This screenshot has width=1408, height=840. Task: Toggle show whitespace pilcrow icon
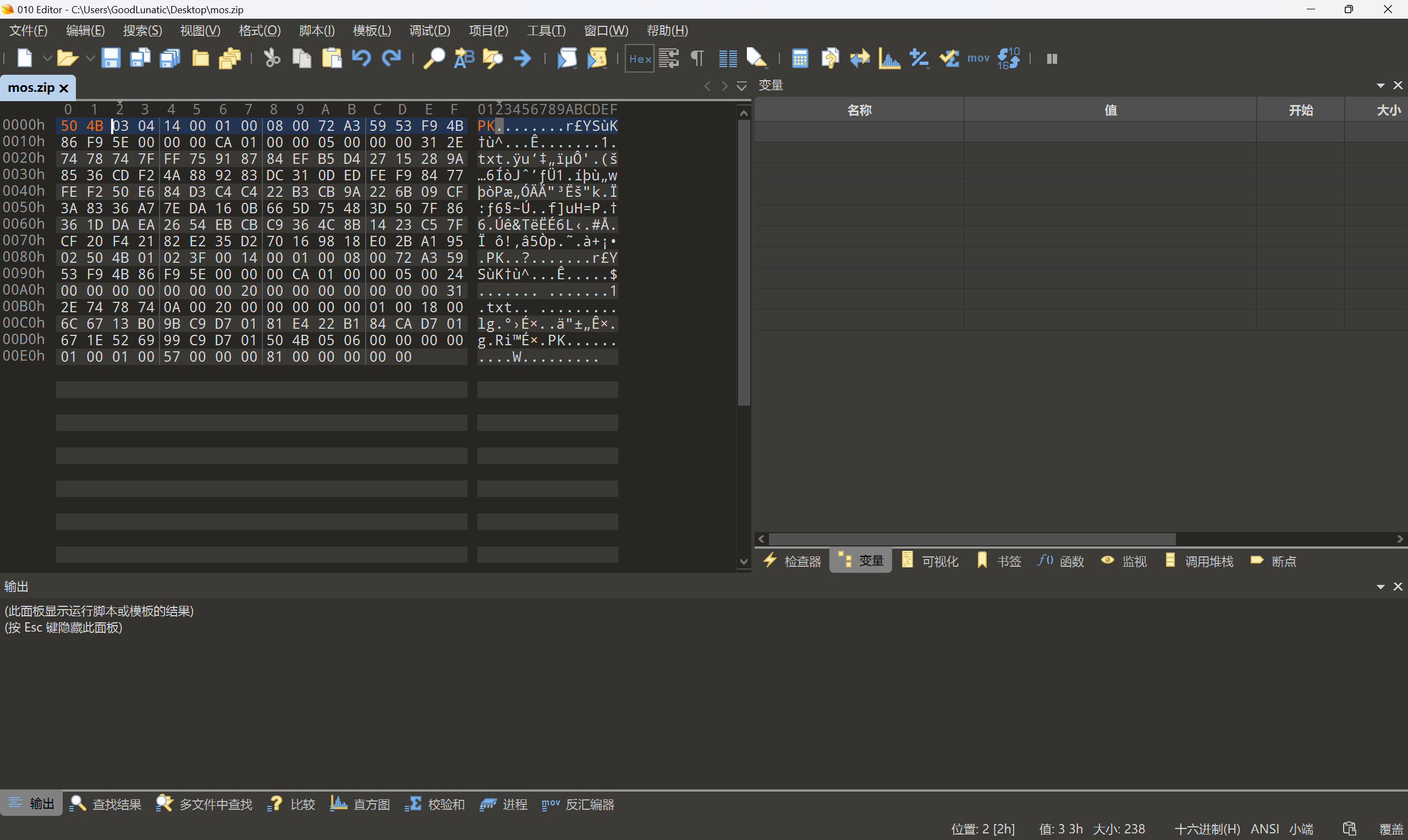697,58
